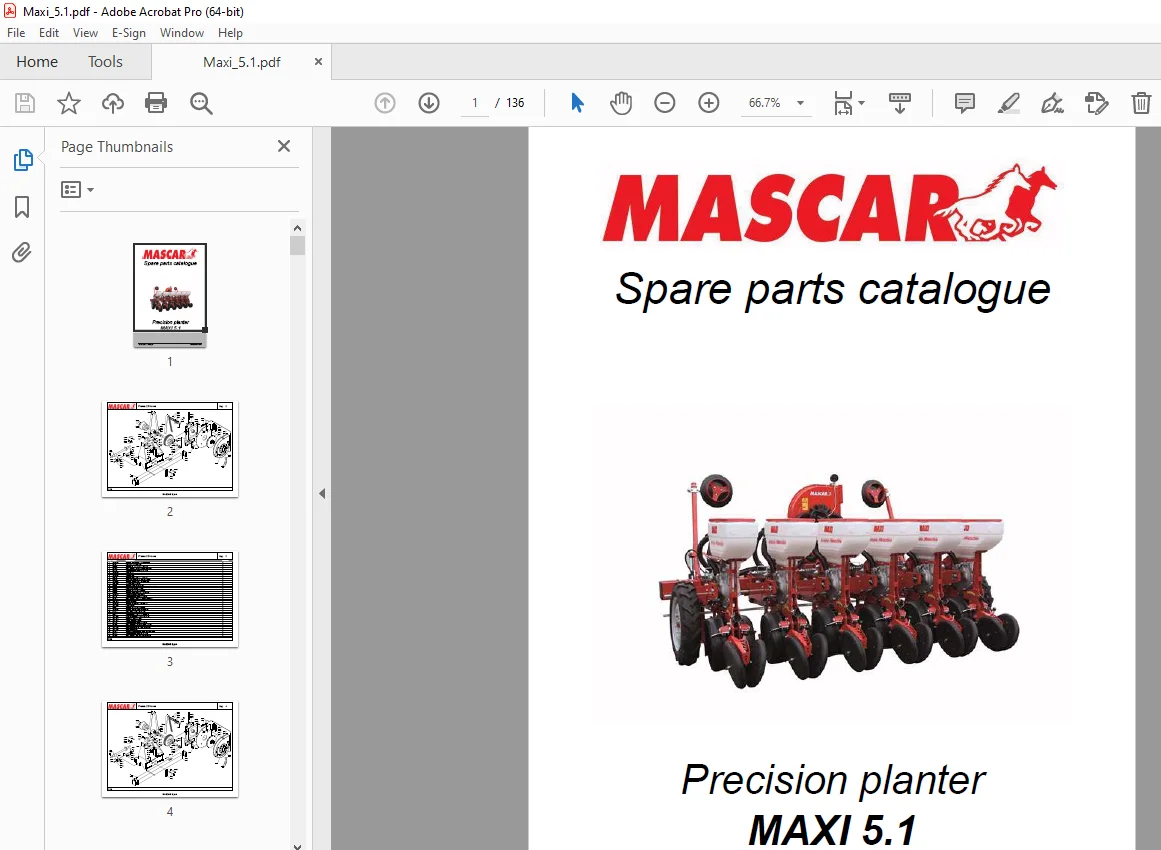The image size is (1161, 850).
Task: Click the 'Precision planter' text on page
Action: (832, 780)
